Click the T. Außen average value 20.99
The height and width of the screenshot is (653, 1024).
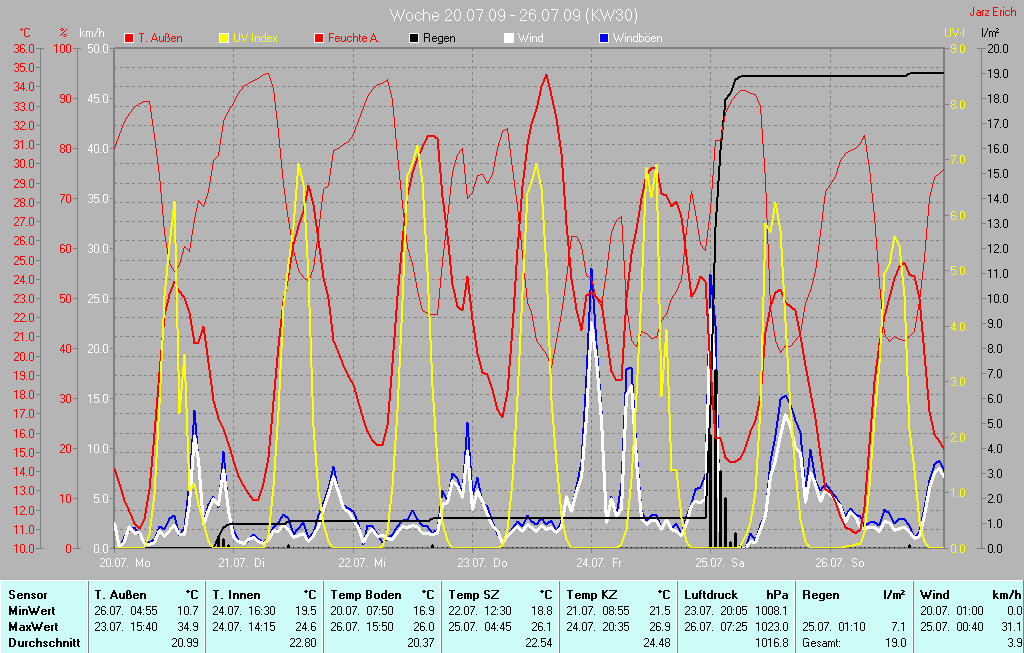pyautogui.click(x=185, y=643)
